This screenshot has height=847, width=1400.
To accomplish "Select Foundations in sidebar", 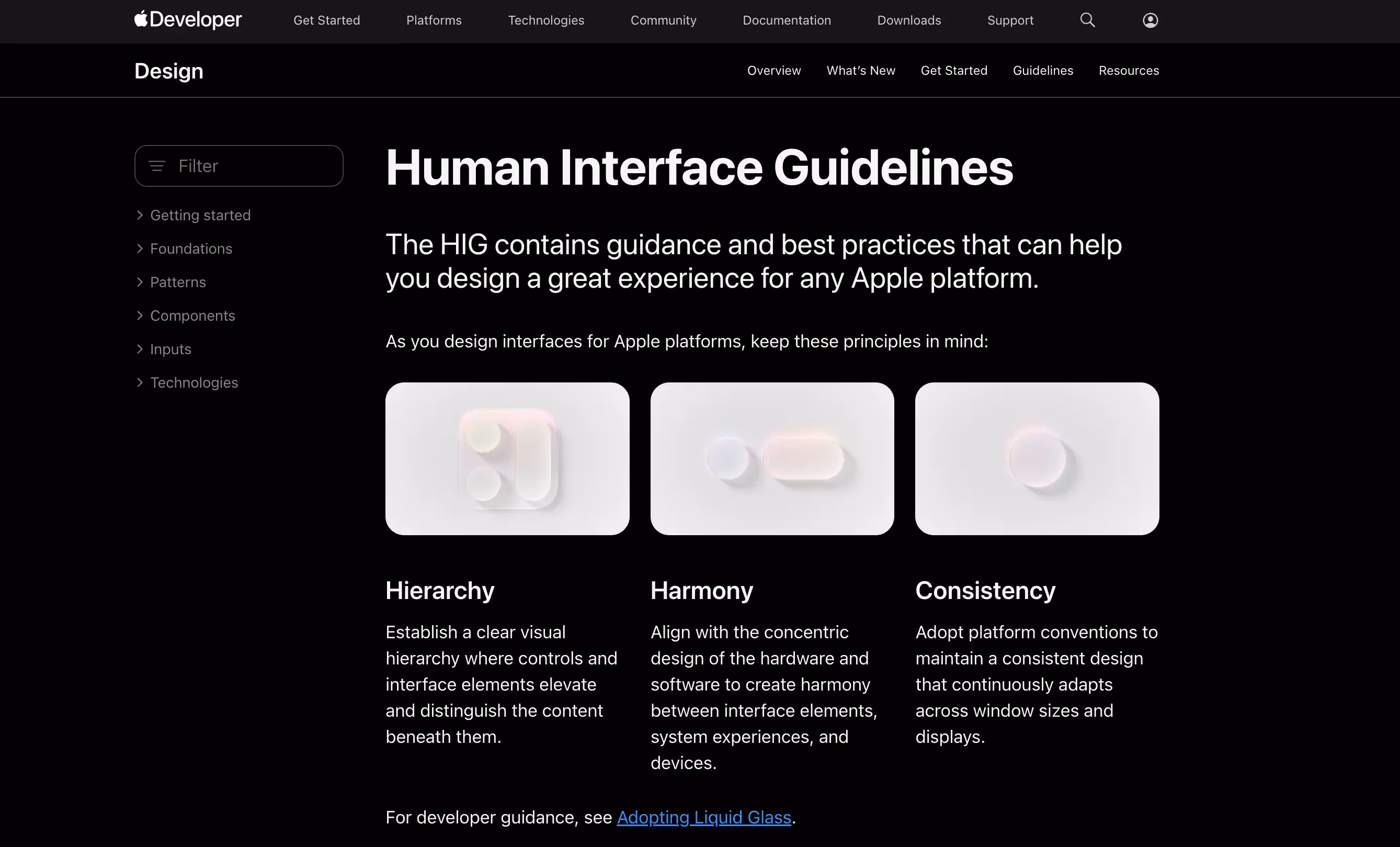I will (191, 249).
